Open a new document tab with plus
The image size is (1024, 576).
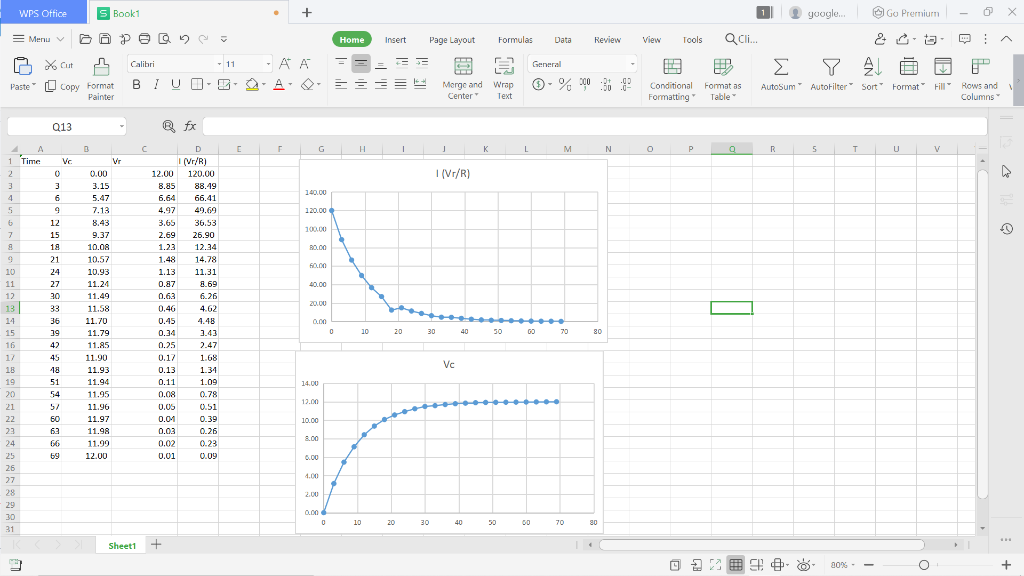point(307,12)
